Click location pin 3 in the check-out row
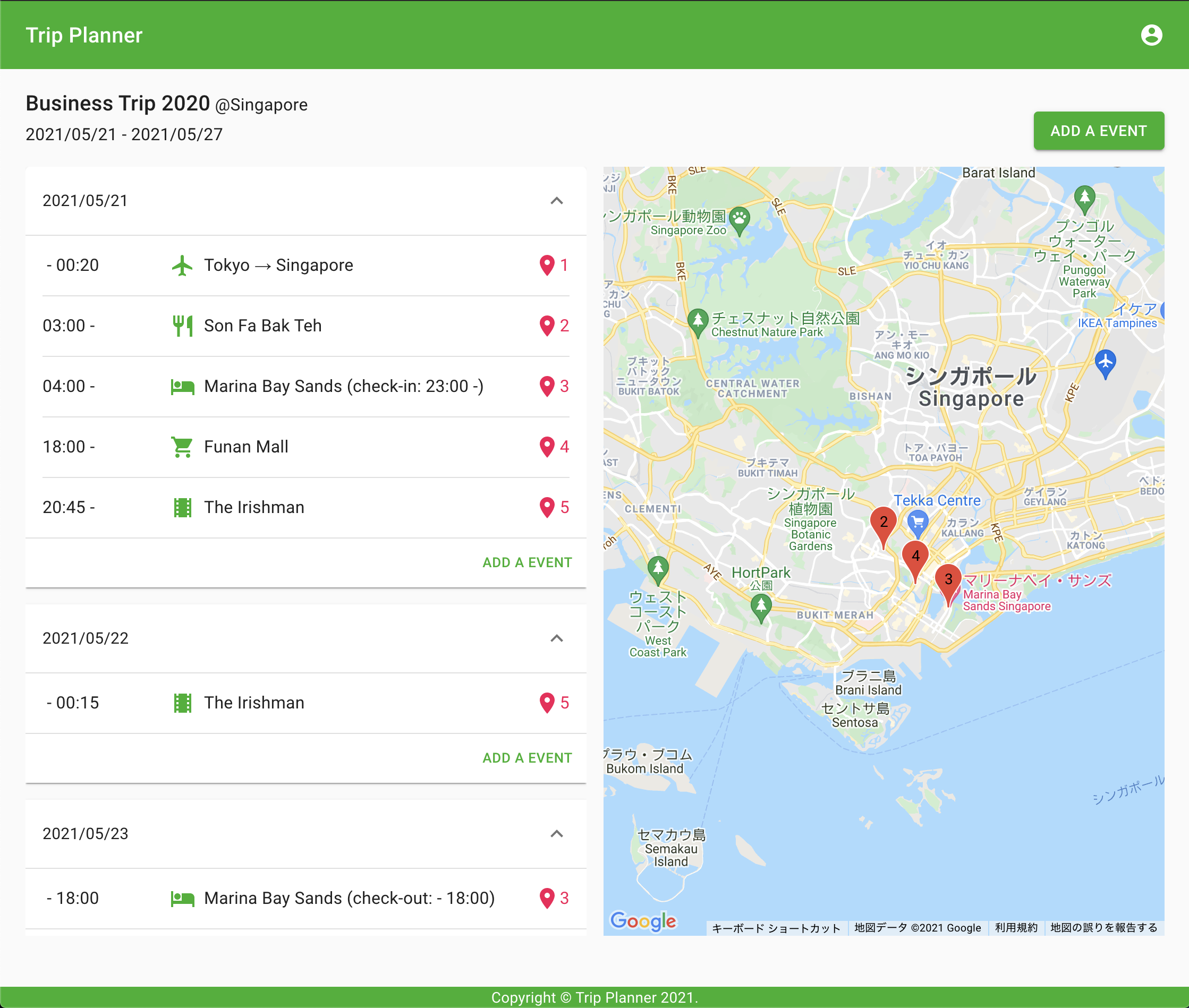Viewport: 1189px width, 1008px height. click(x=547, y=898)
